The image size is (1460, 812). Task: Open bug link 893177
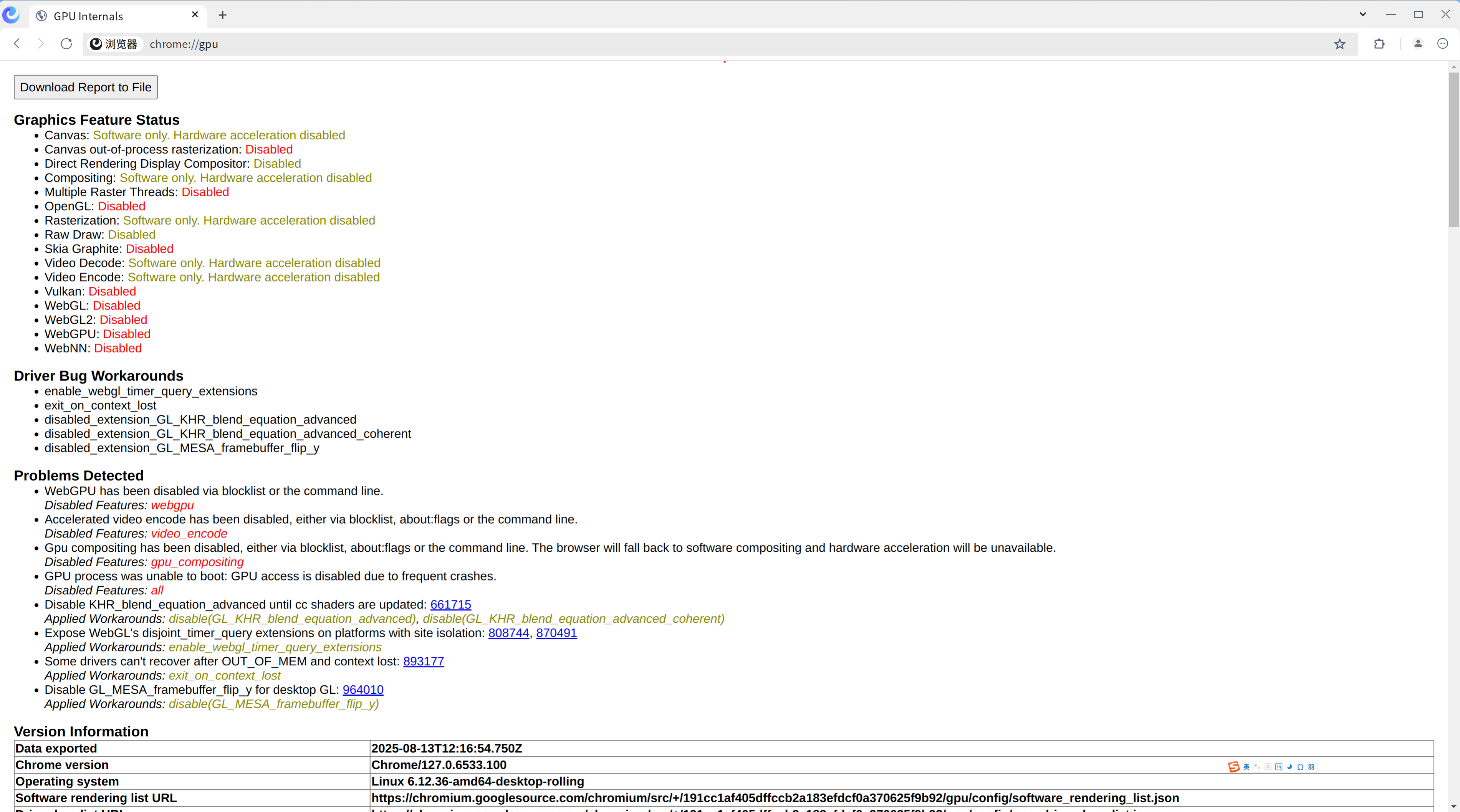click(424, 661)
